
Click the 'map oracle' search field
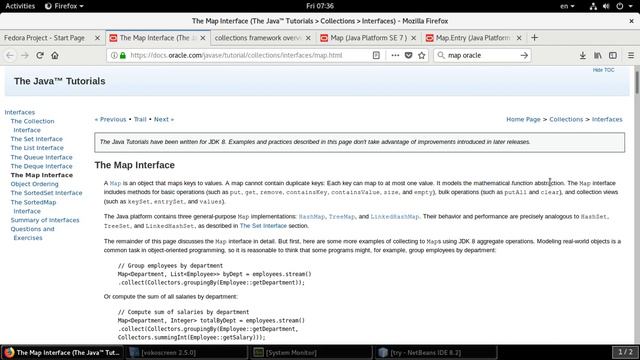(482, 55)
